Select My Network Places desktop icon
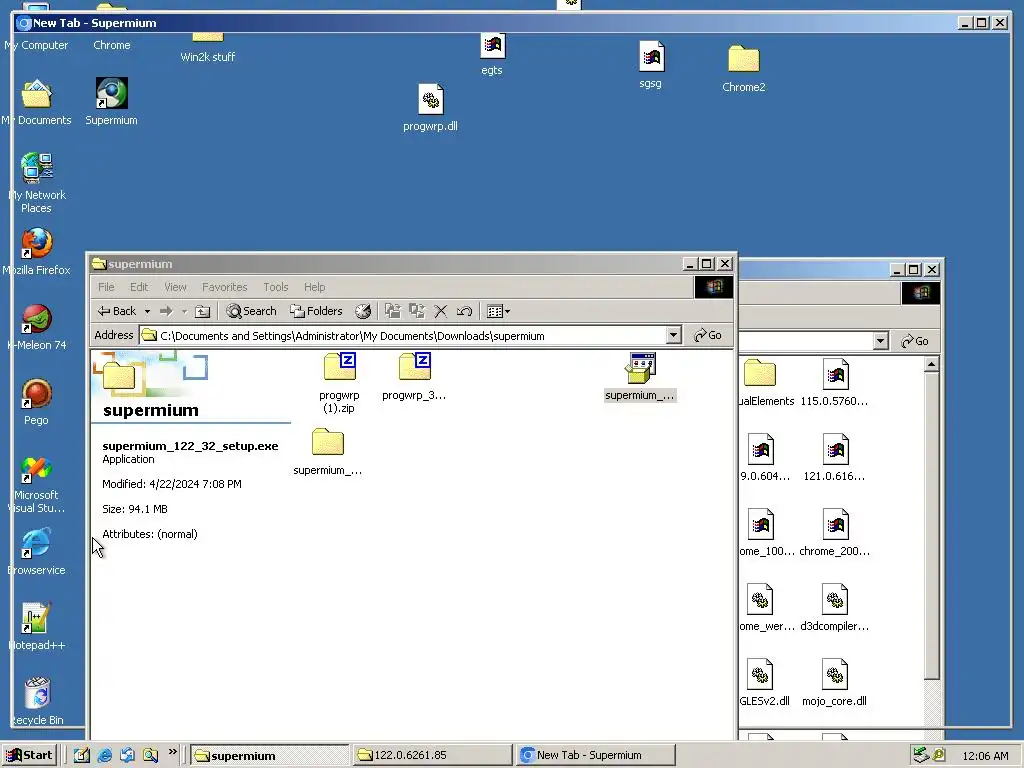This screenshot has height=768, width=1024. (x=37, y=183)
